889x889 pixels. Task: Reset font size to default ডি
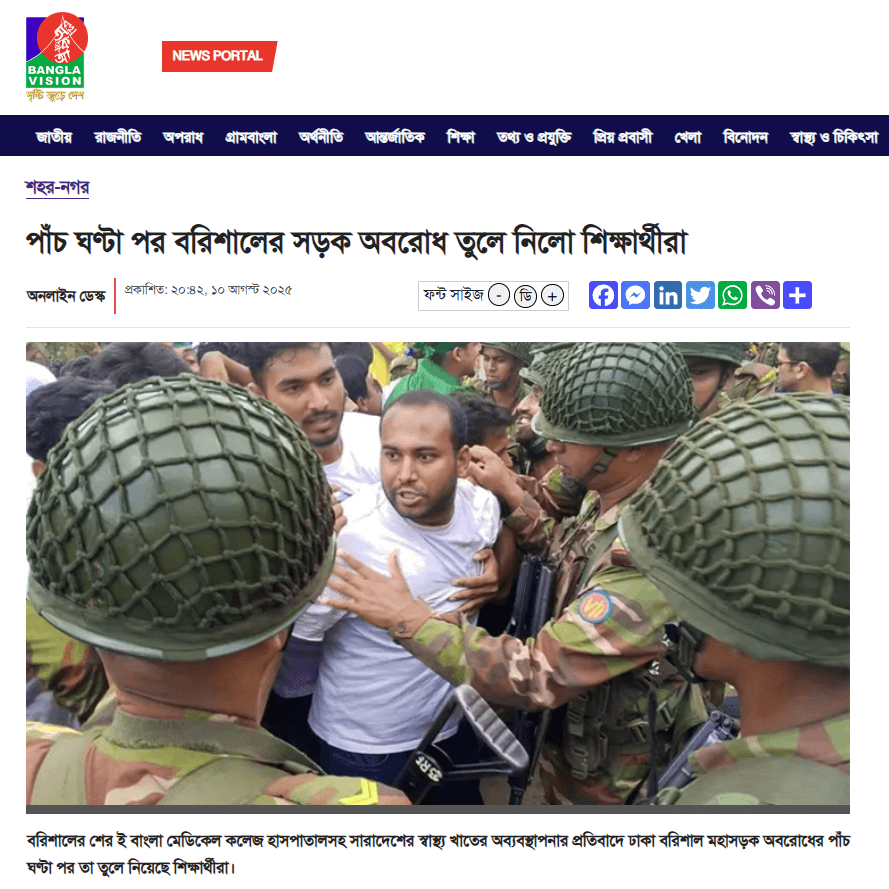coord(525,295)
